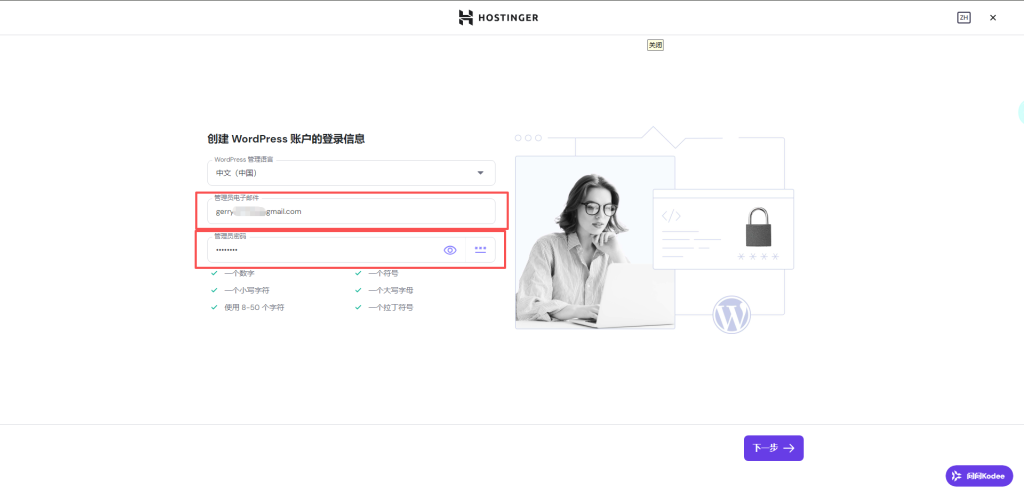Click the requirement text 一个符号
The width and height of the screenshot is (1024, 493).
pyautogui.click(x=383, y=273)
